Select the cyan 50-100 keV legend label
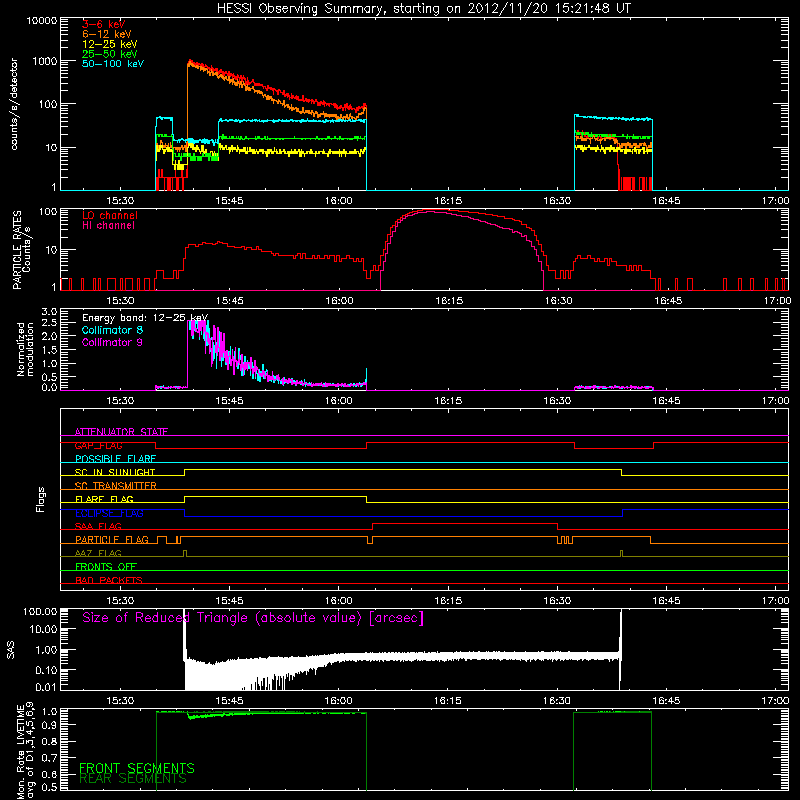800x800 pixels. tap(113, 64)
